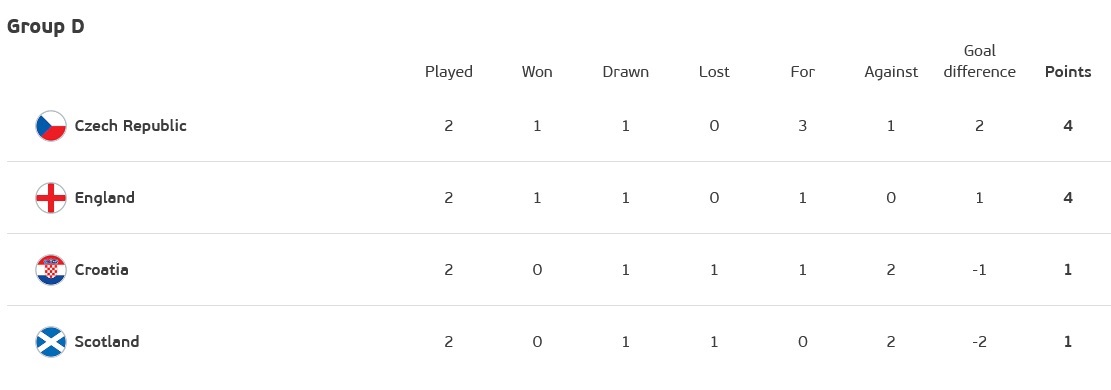Click the Lost column header
Image resolution: width=1111 pixels, height=390 pixels.
click(714, 72)
